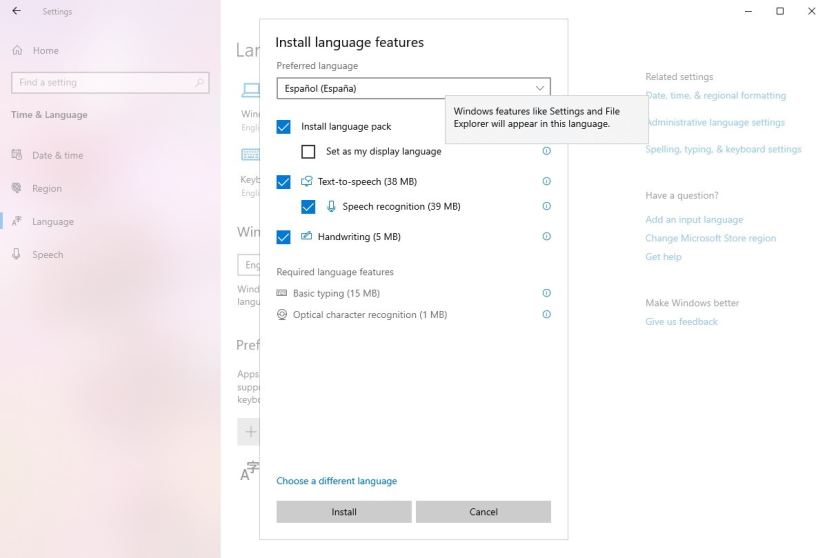Uncheck Install language pack
The width and height of the screenshot is (827, 558).
point(283,127)
